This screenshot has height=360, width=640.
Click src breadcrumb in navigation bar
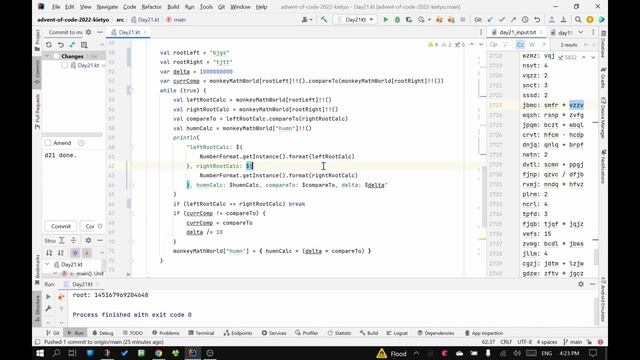(x=120, y=20)
